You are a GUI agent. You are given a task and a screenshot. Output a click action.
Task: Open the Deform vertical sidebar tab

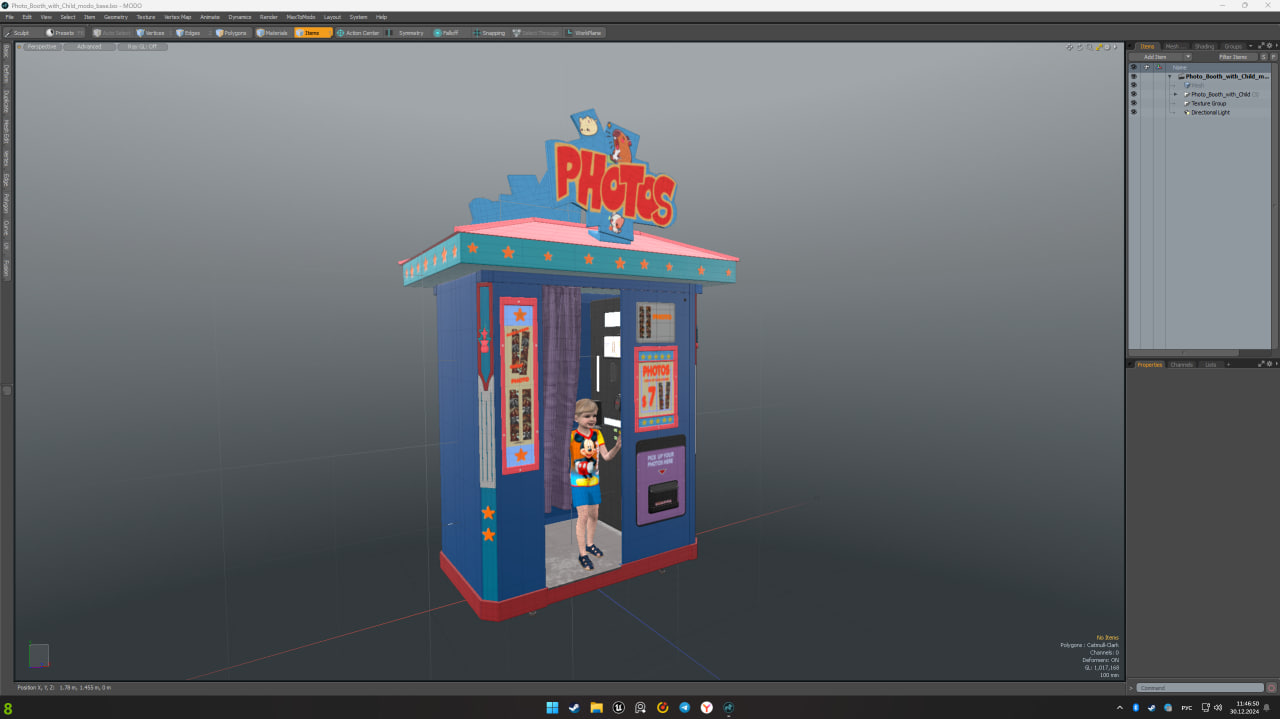click(x=6, y=74)
